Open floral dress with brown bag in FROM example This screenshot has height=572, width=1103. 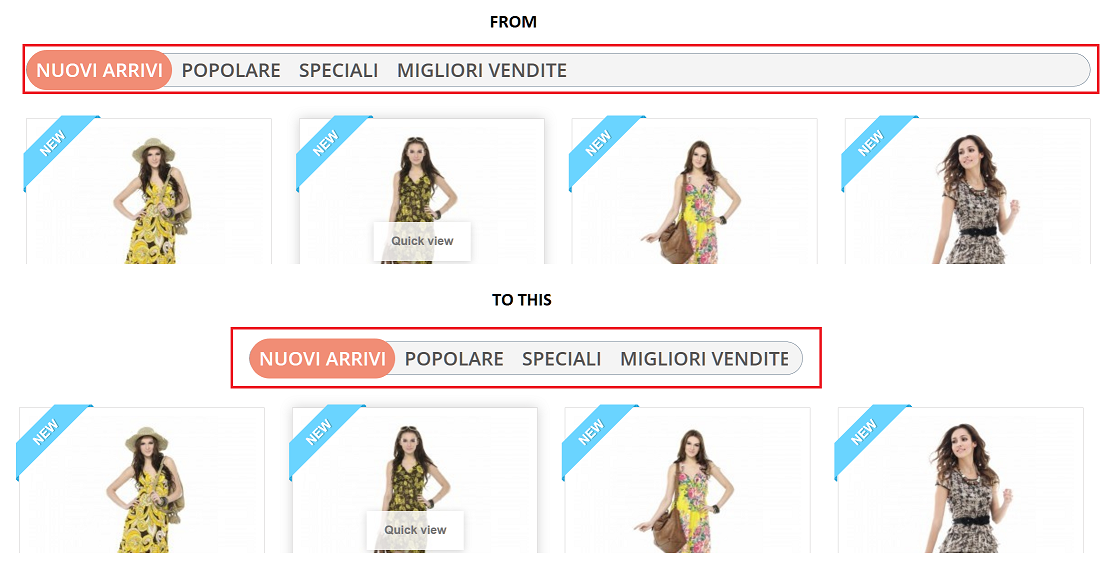click(x=694, y=191)
